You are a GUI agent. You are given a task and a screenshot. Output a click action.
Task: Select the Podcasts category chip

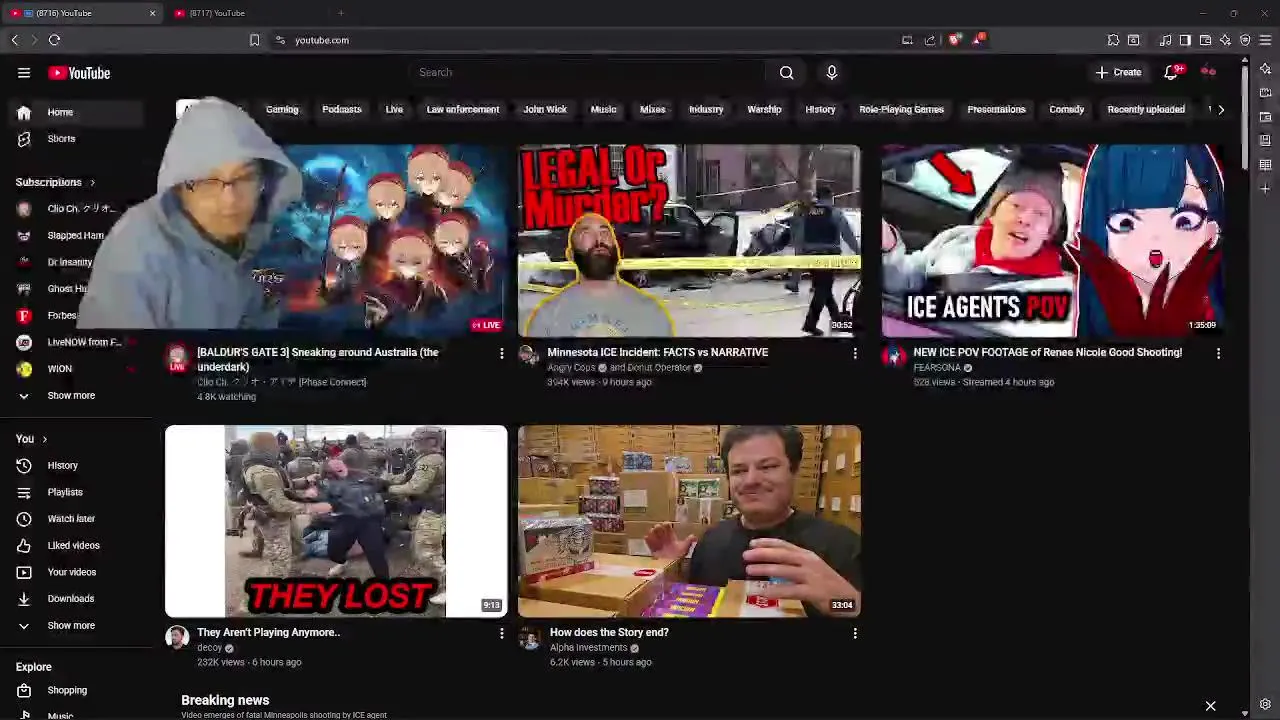(x=342, y=109)
